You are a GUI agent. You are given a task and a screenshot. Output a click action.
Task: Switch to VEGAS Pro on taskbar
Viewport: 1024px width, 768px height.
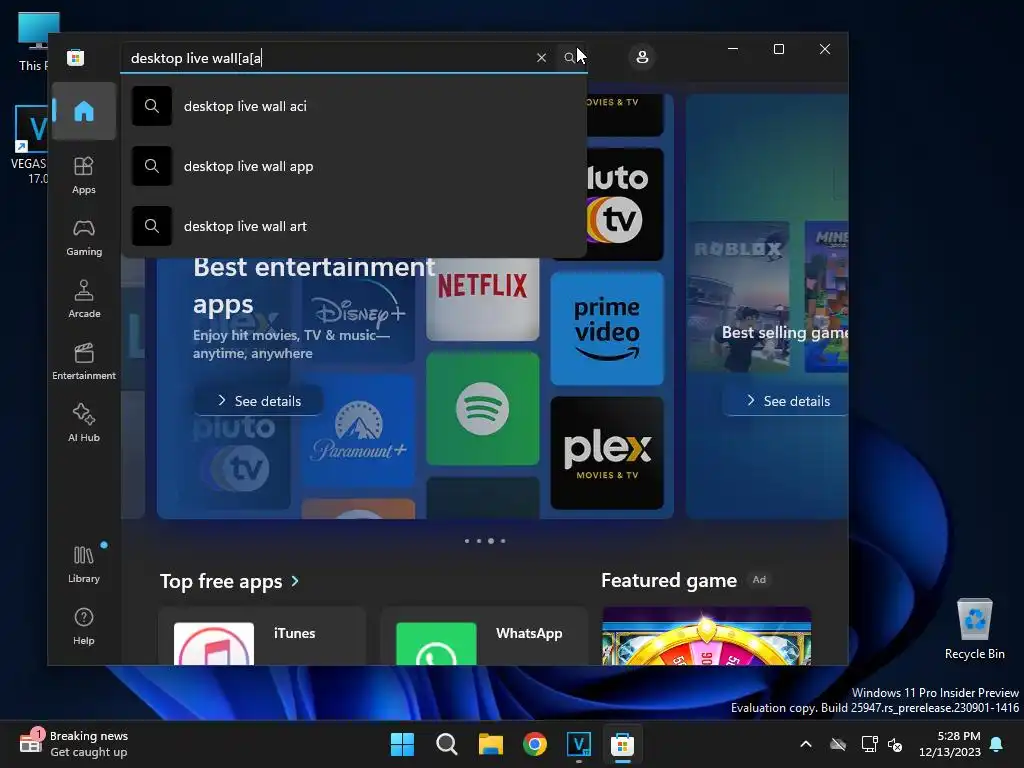pyautogui.click(x=579, y=744)
